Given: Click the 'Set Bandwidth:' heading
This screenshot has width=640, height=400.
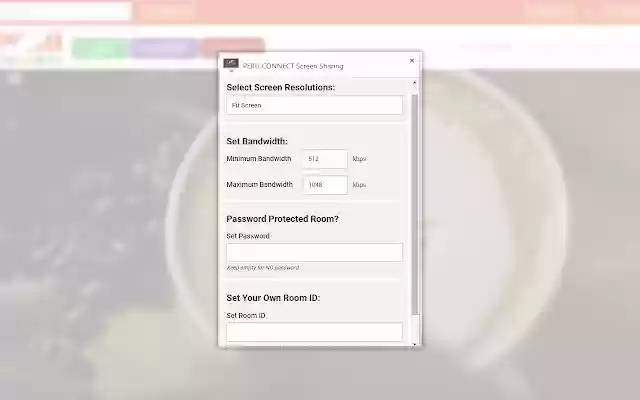Looking at the screenshot, I should tap(257, 141).
